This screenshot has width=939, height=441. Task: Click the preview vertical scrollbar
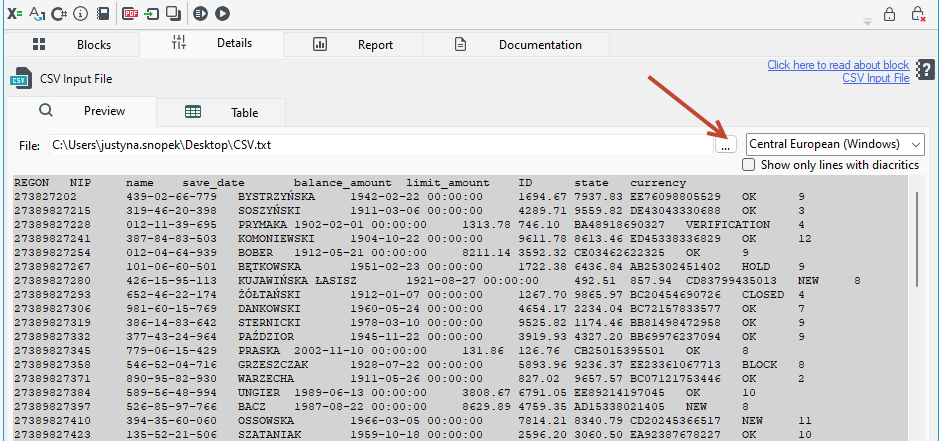point(918,240)
